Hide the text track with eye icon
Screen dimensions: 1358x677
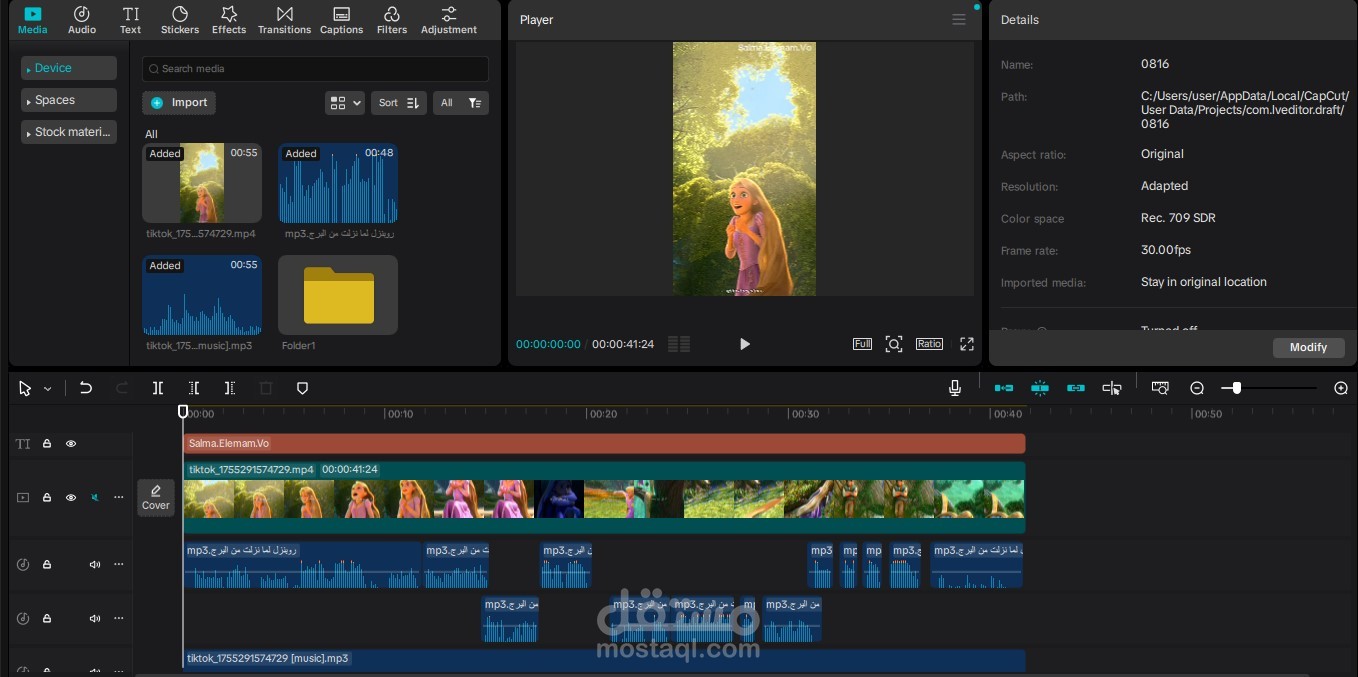pyautogui.click(x=71, y=444)
